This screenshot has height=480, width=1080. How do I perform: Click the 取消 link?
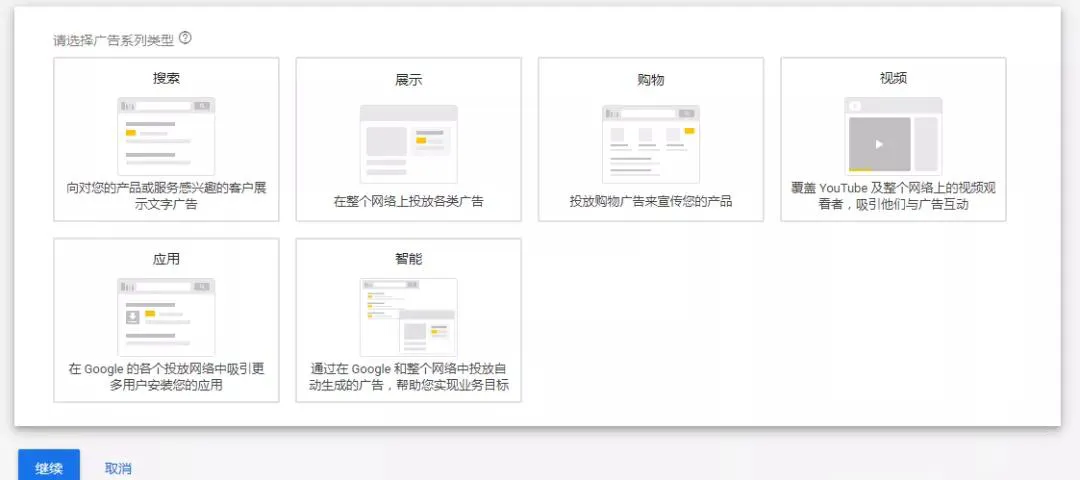118,468
